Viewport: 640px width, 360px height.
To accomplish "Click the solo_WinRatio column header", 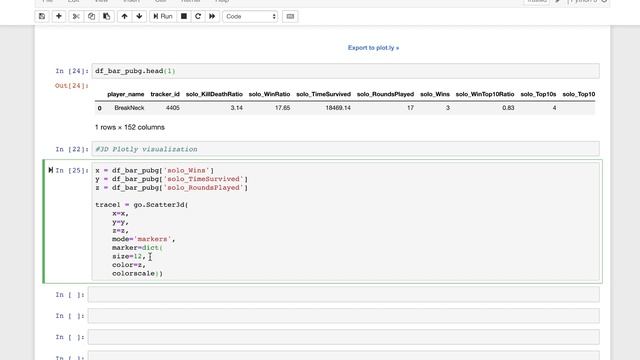I will coord(269,94).
